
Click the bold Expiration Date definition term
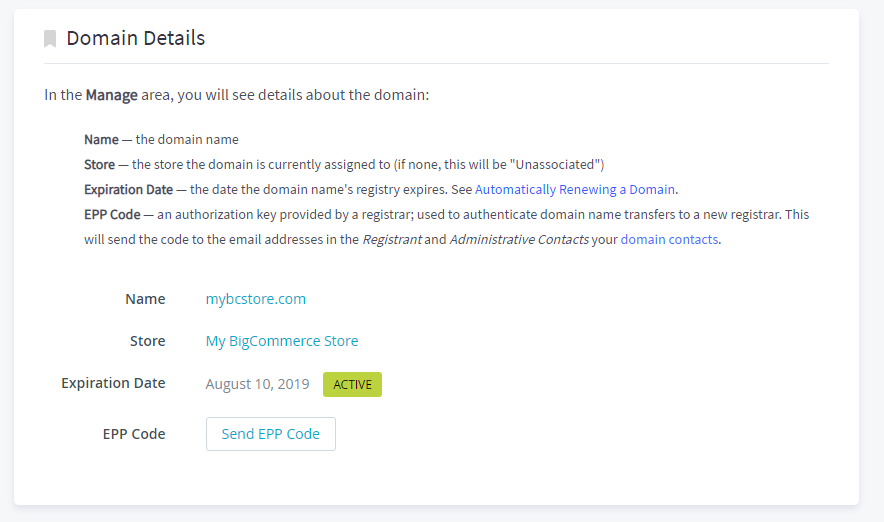click(x=129, y=189)
